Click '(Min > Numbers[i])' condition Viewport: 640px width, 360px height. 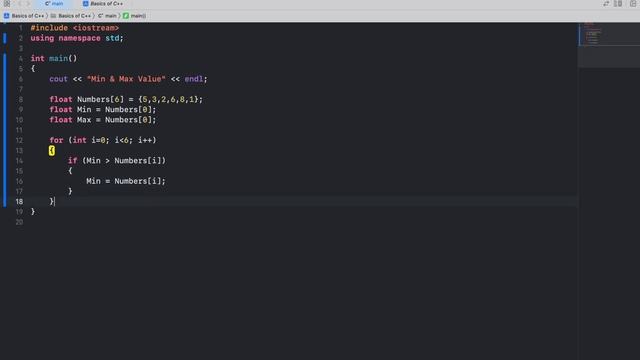pos(124,161)
